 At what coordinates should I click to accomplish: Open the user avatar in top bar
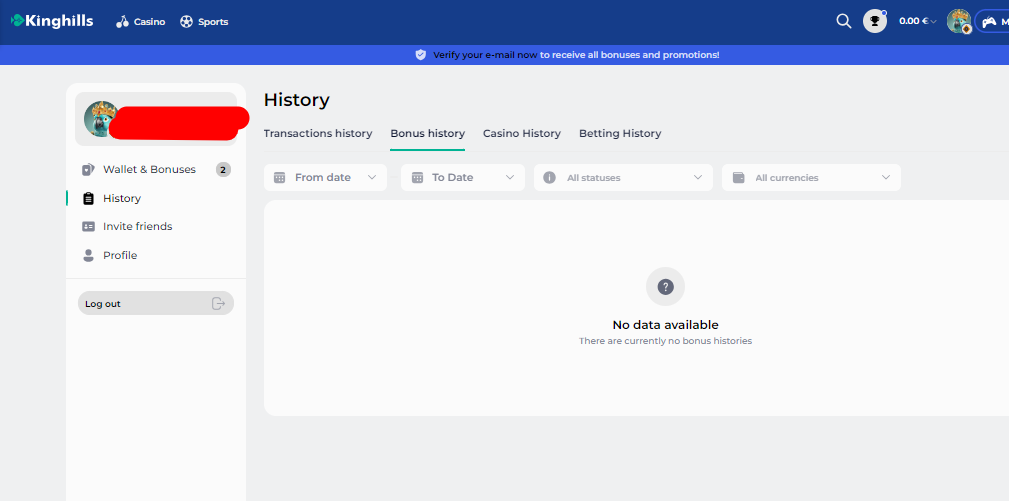(x=958, y=21)
